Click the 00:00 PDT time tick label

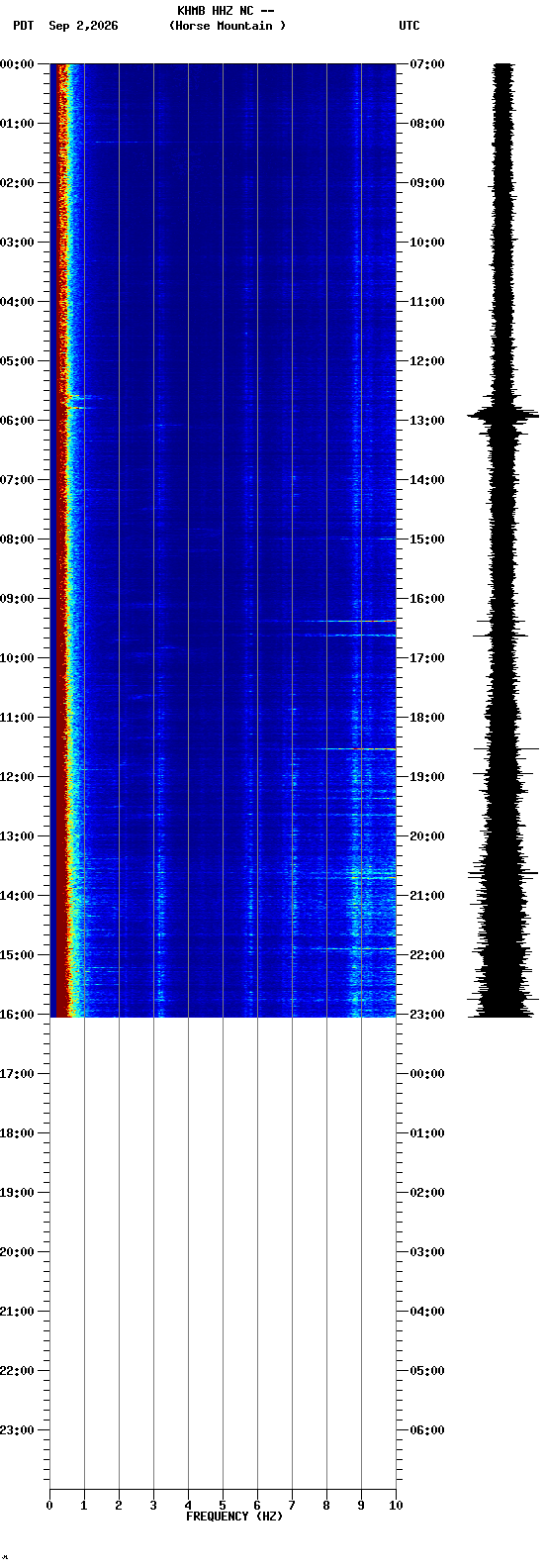click(x=17, y=64)
